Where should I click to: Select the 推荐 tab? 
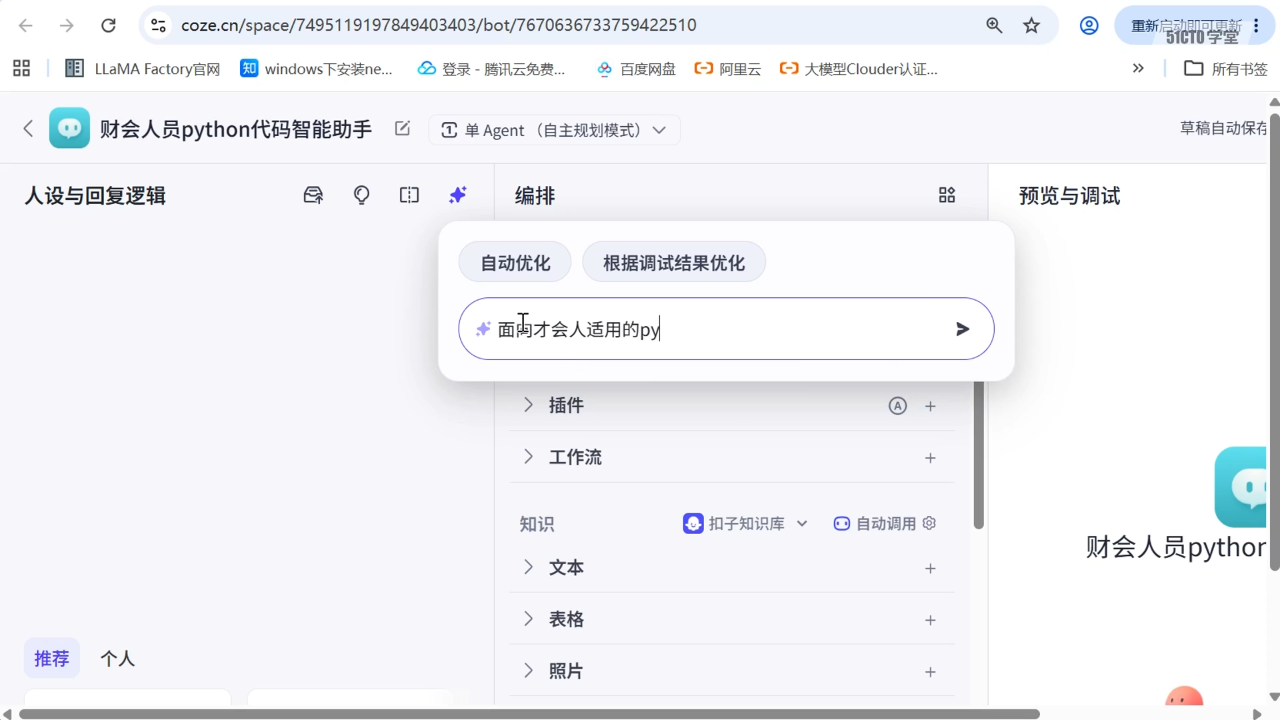tap(52, 658)
